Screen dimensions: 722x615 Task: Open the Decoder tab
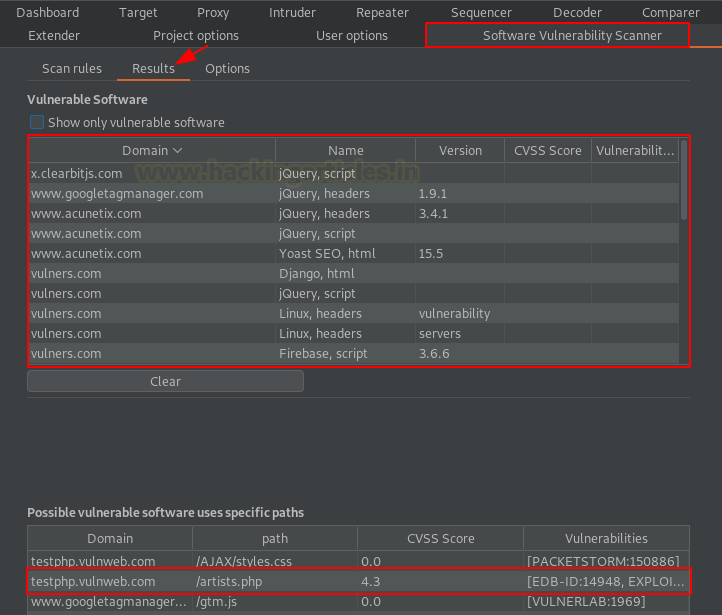point(577,12)
